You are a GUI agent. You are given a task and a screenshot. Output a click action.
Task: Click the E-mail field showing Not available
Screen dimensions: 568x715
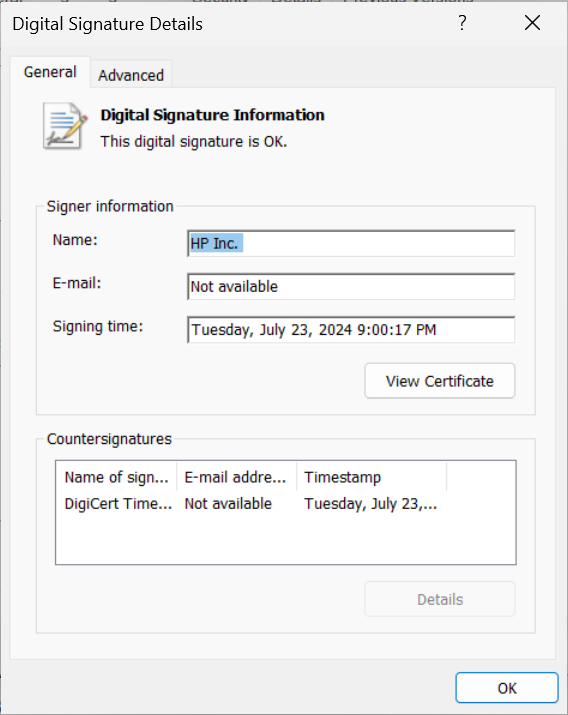(x=351, y=286)
